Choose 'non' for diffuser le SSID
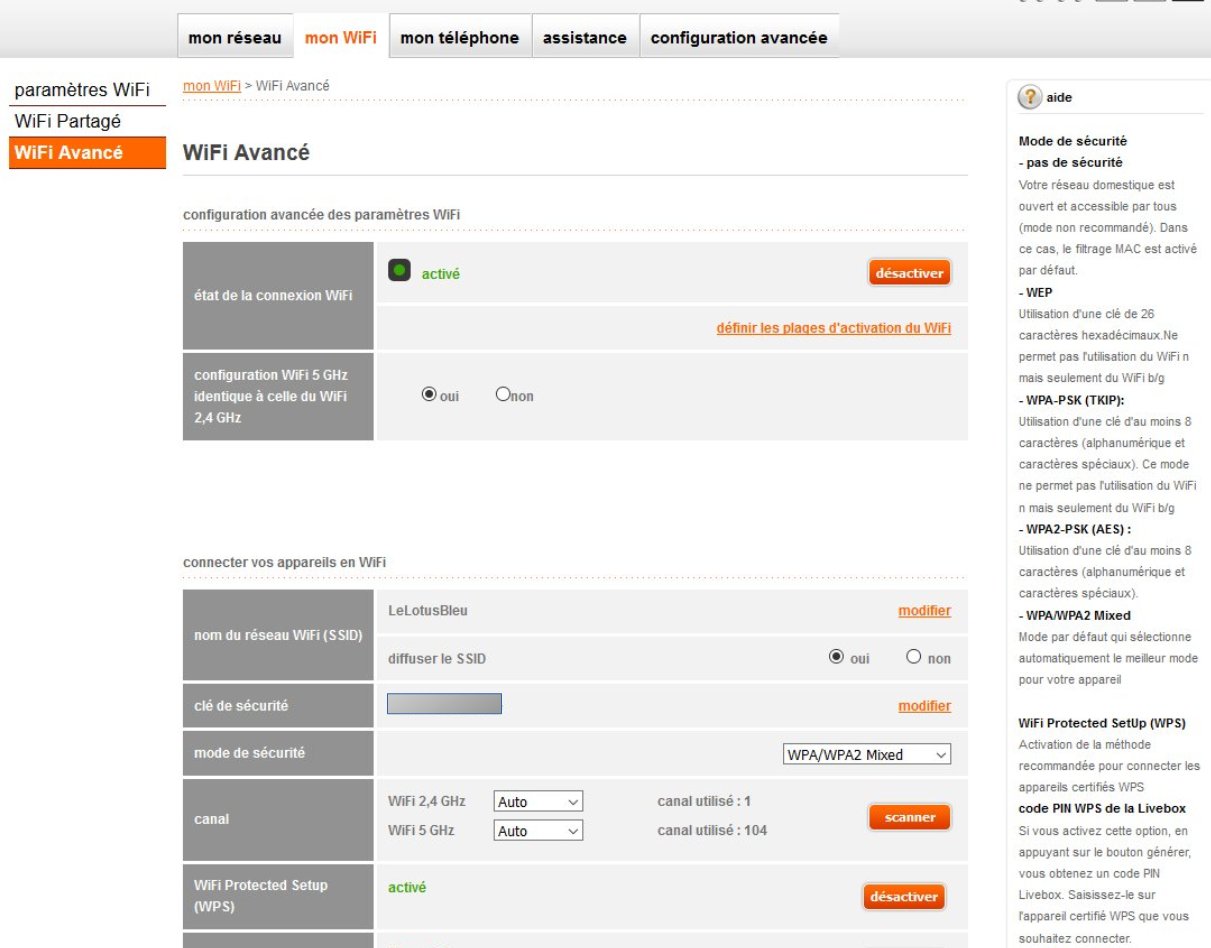The height and width of the screenshot is (948, 1211). [x=913, y=658]
